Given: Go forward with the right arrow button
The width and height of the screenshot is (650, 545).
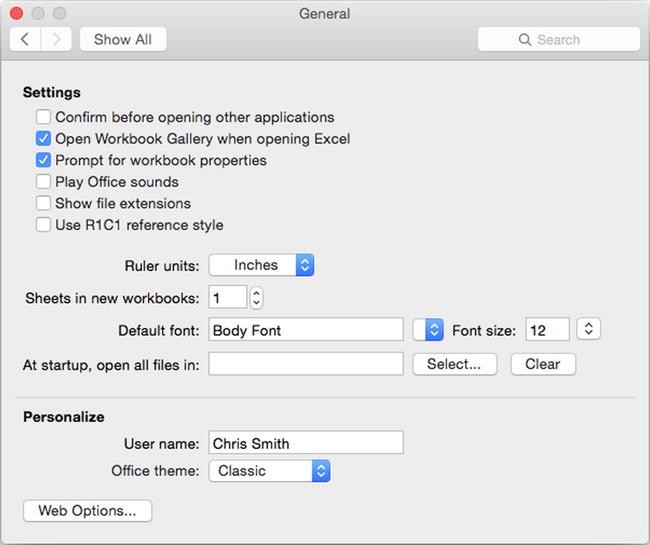Looking at the screenshot, I should (56, 39).
